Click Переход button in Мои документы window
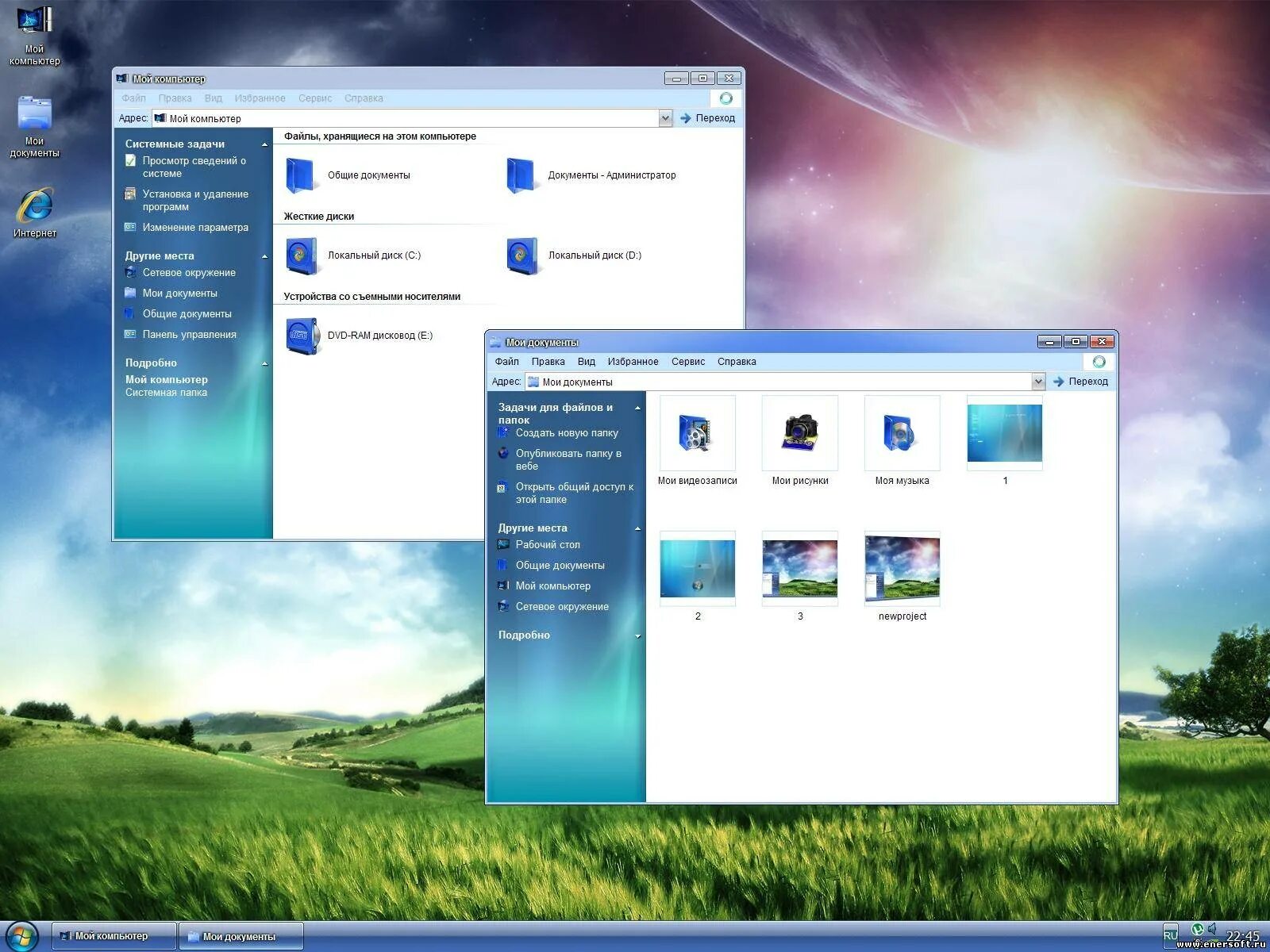 (1080, 382)
